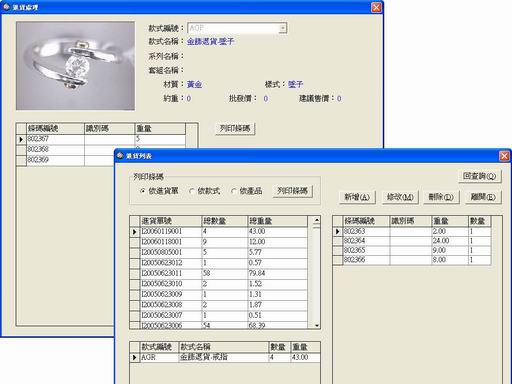Select row I20050623010
Viewport: 512px width, 384px height.
[218, 284]
